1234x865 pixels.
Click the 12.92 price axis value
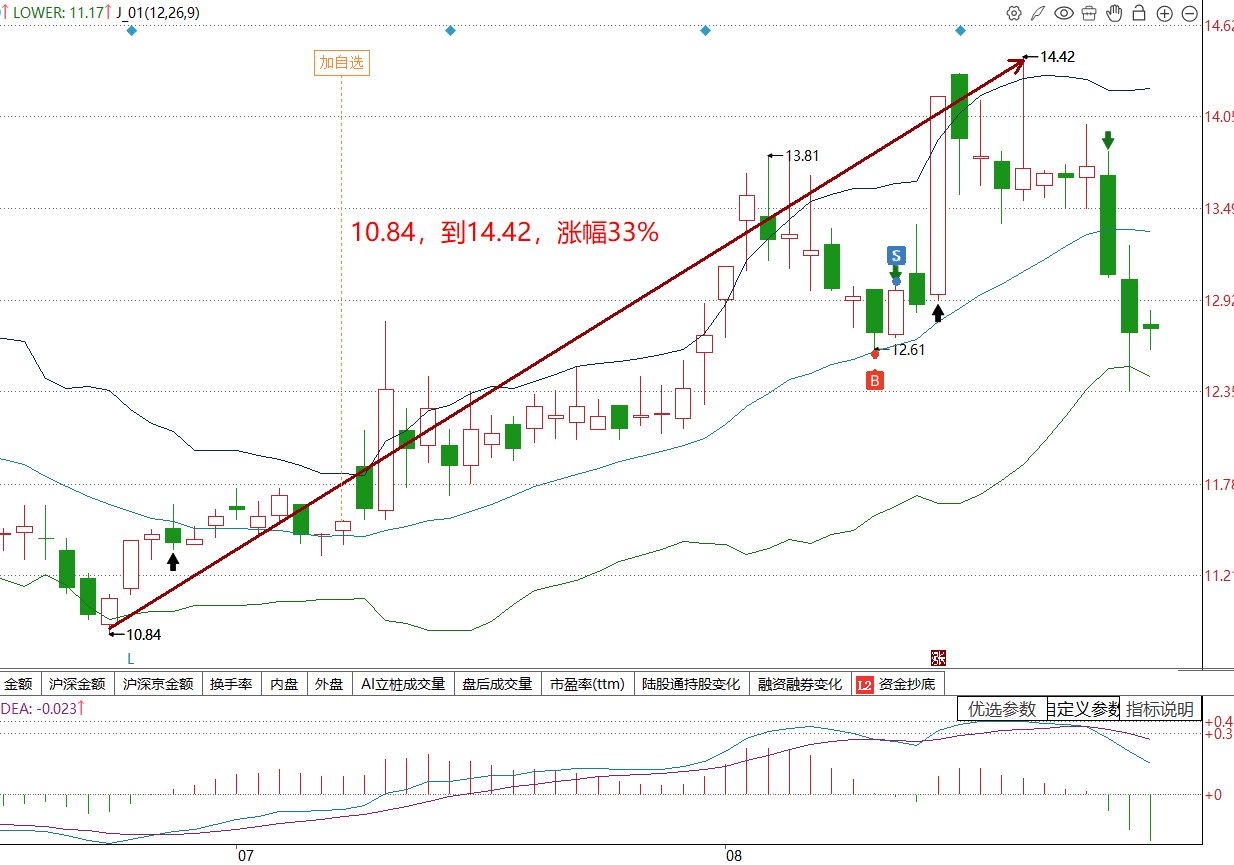click(x=1220, y=300)
